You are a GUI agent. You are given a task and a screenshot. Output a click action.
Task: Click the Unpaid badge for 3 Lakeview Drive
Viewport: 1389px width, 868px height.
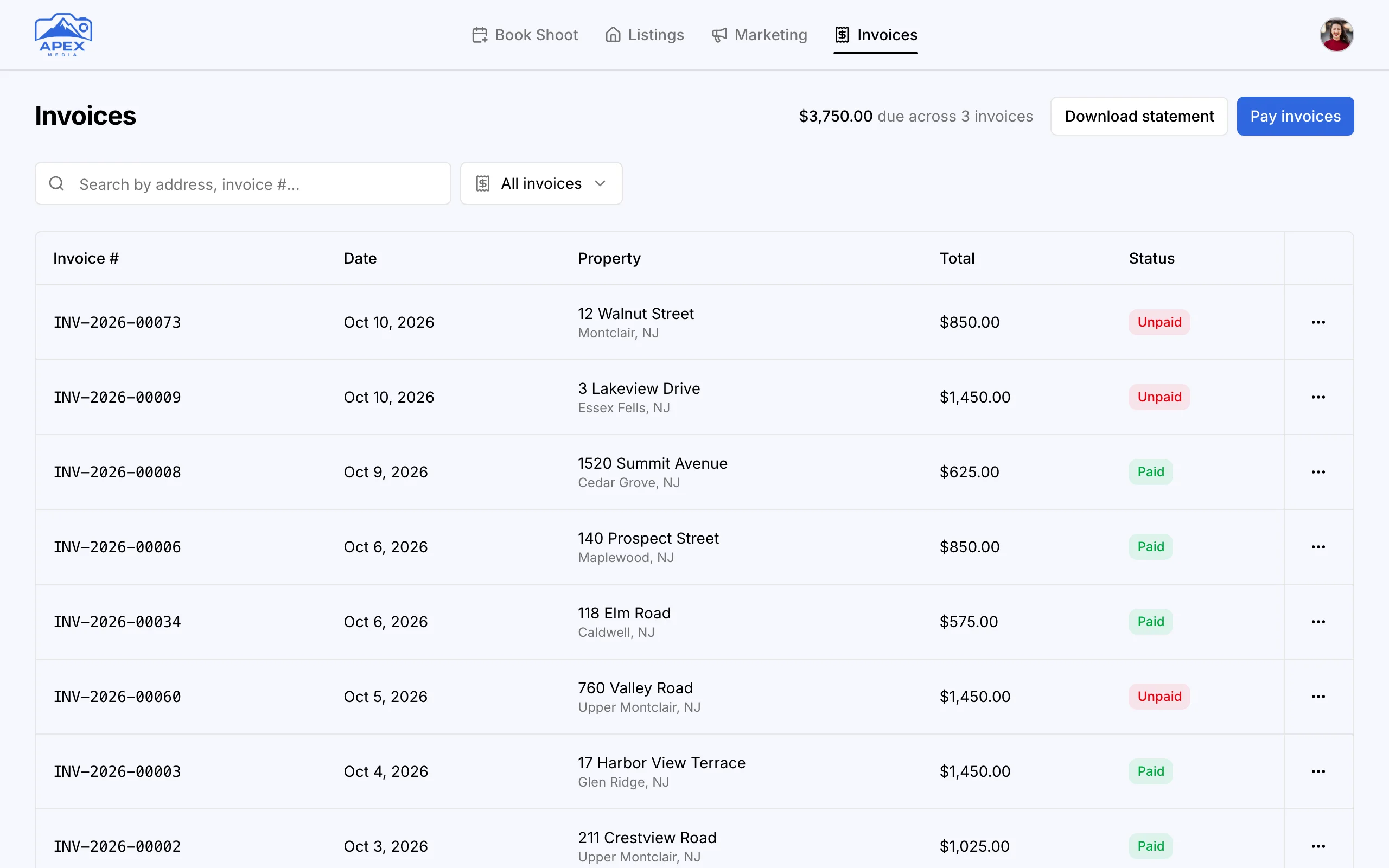tap(1159, 397)
